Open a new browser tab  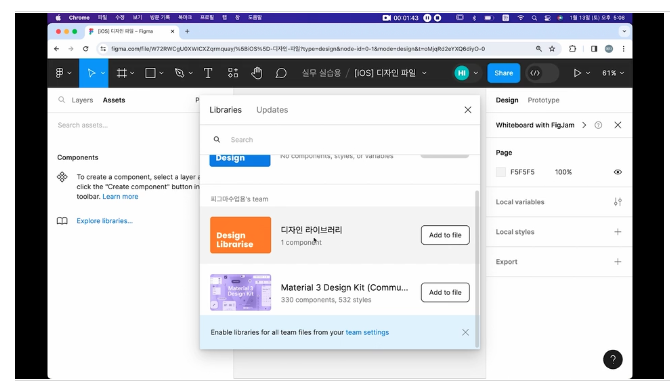[187, 31]
